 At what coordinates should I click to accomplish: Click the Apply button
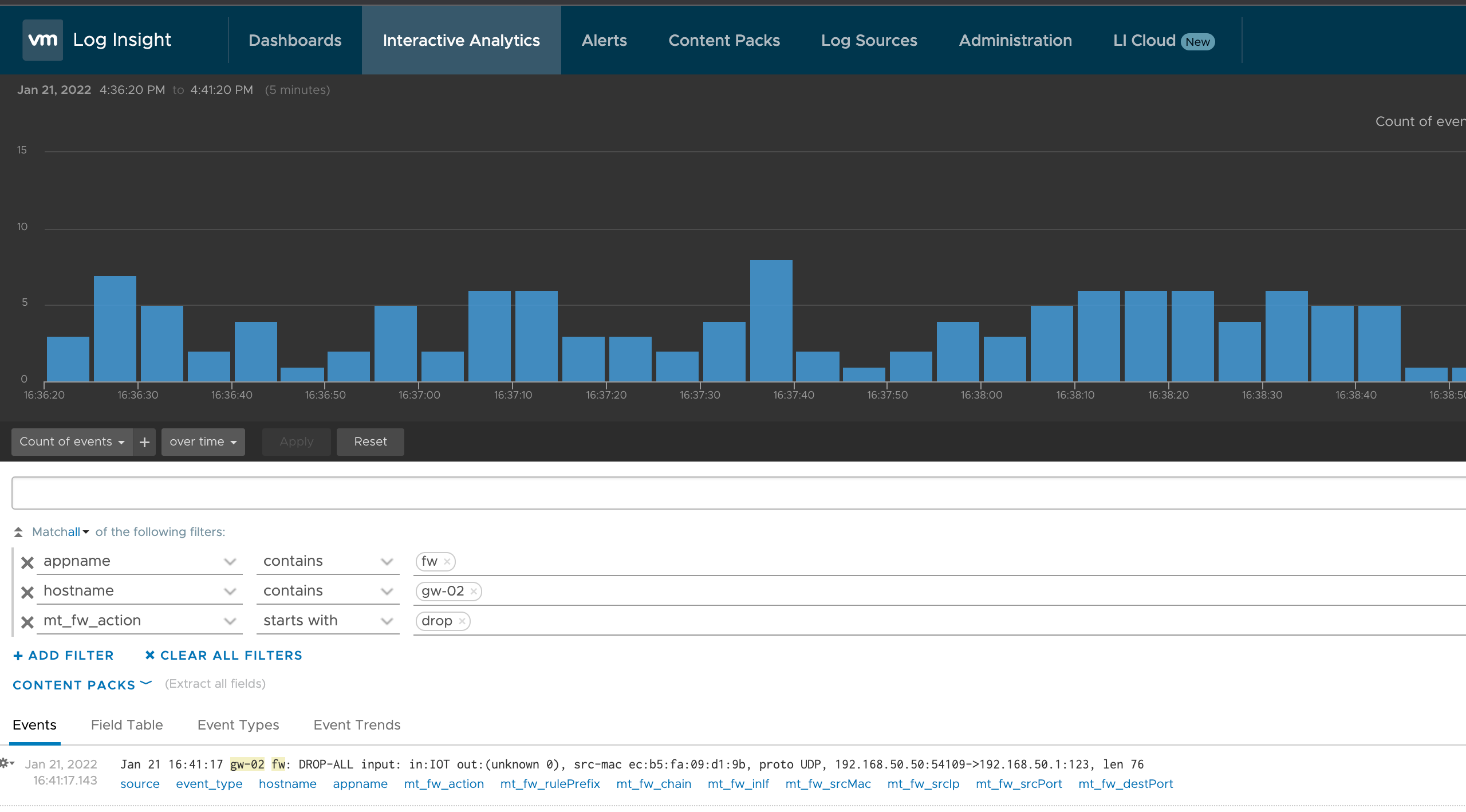(x=297, y=442)
